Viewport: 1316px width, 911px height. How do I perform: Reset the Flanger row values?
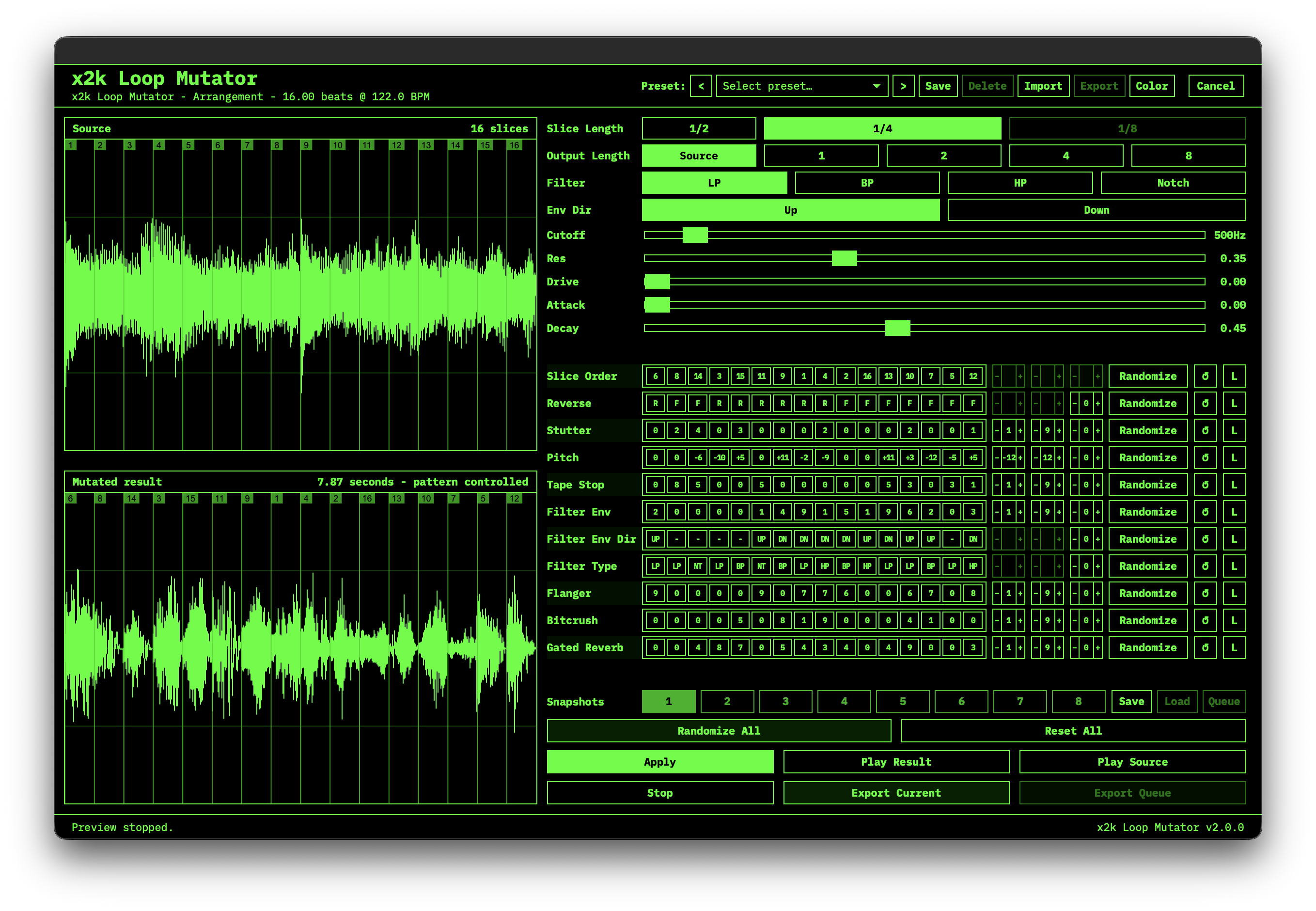(1205, 593)
